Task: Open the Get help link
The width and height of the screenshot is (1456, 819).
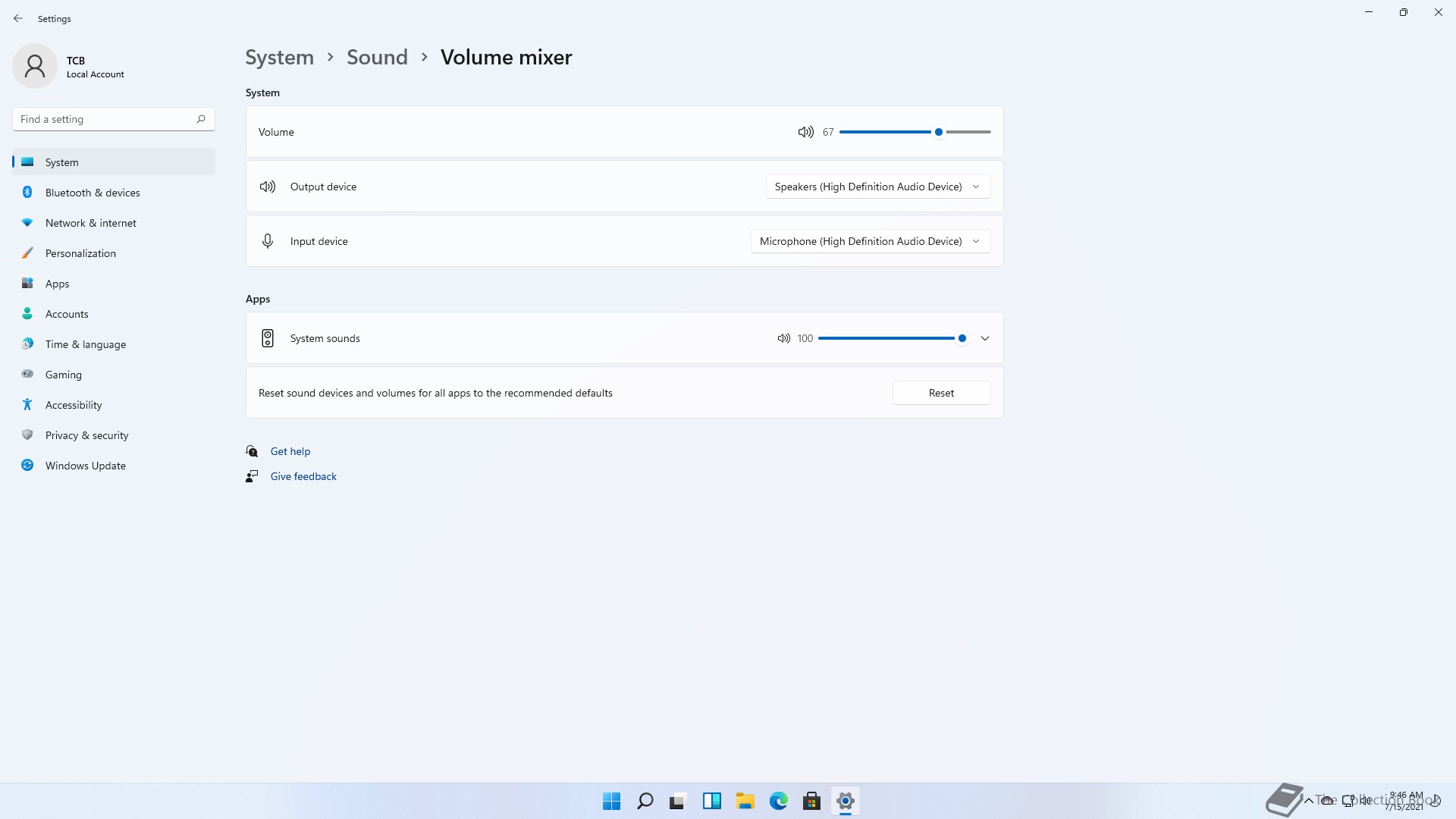Action: click(x=290, y=451)
